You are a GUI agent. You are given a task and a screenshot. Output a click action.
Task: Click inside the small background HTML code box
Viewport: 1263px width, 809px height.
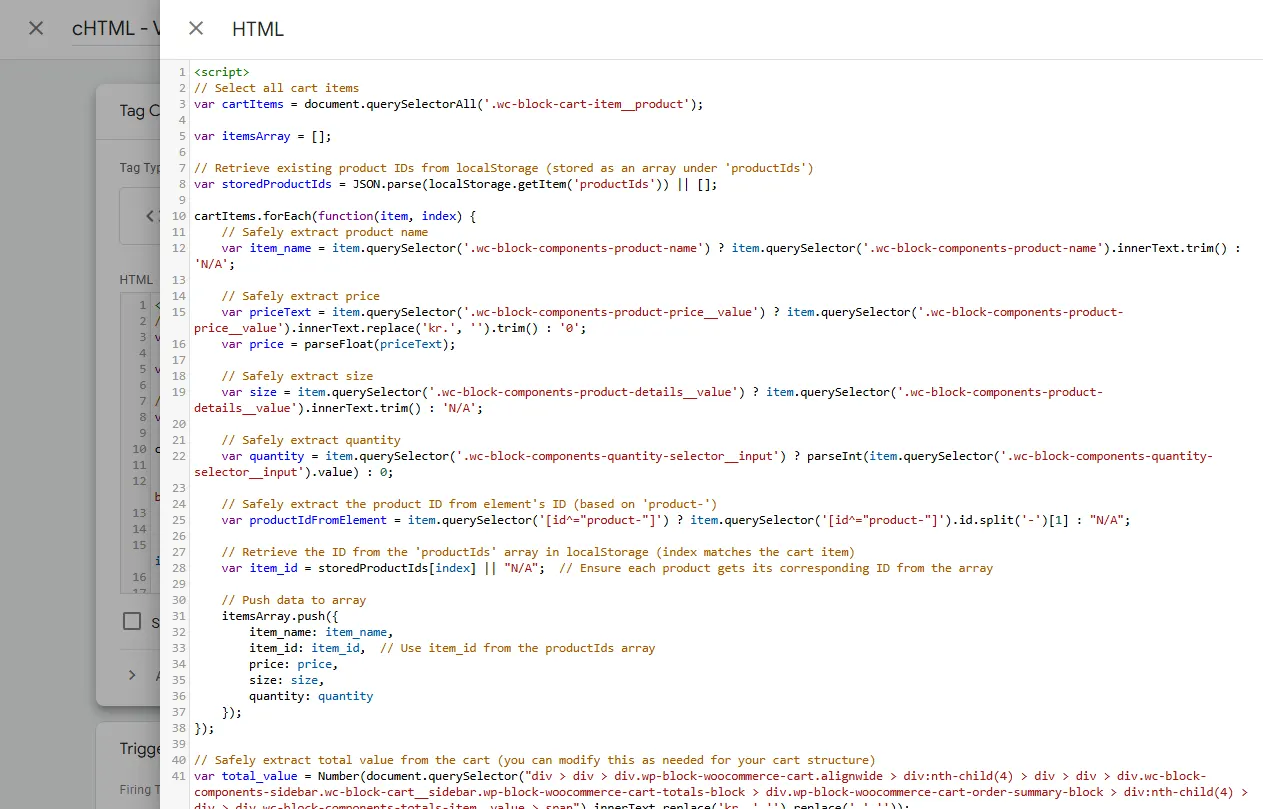click(x=140, y=441)
